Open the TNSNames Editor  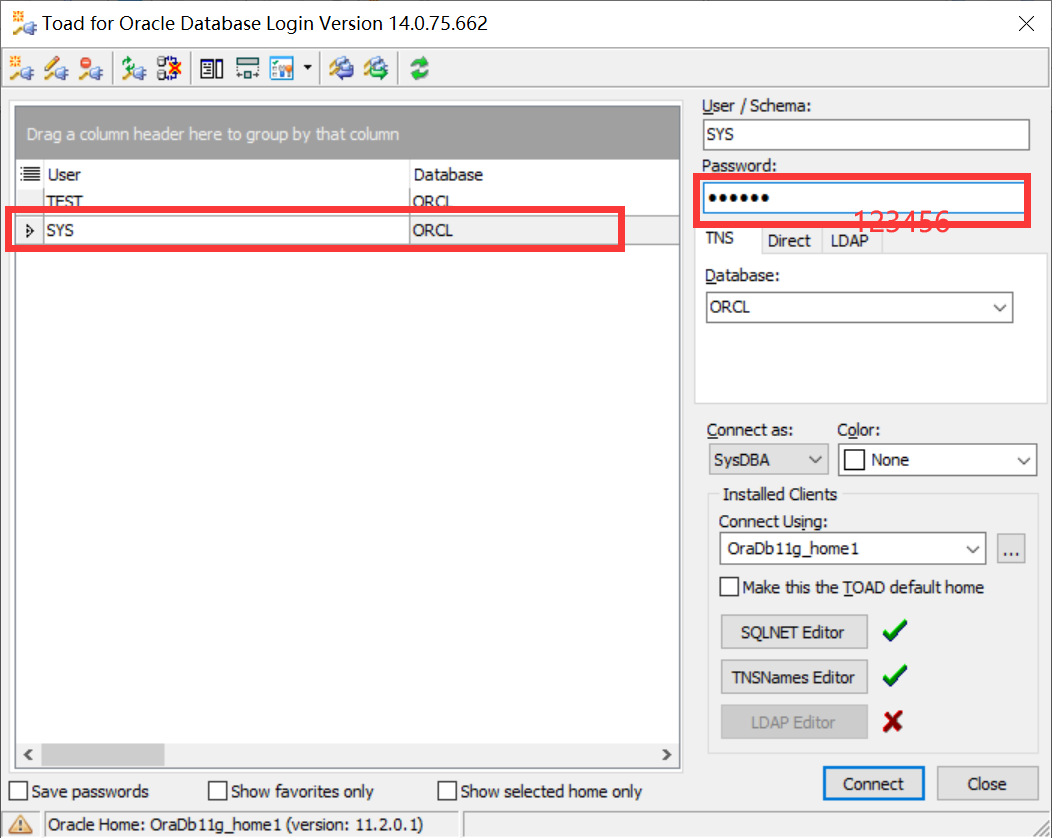(x=794, y=676)
